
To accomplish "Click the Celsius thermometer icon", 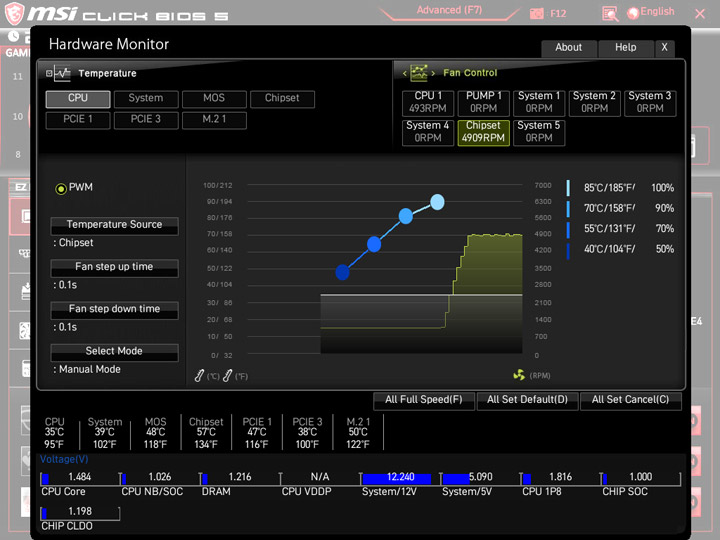I will click(199, 376).
